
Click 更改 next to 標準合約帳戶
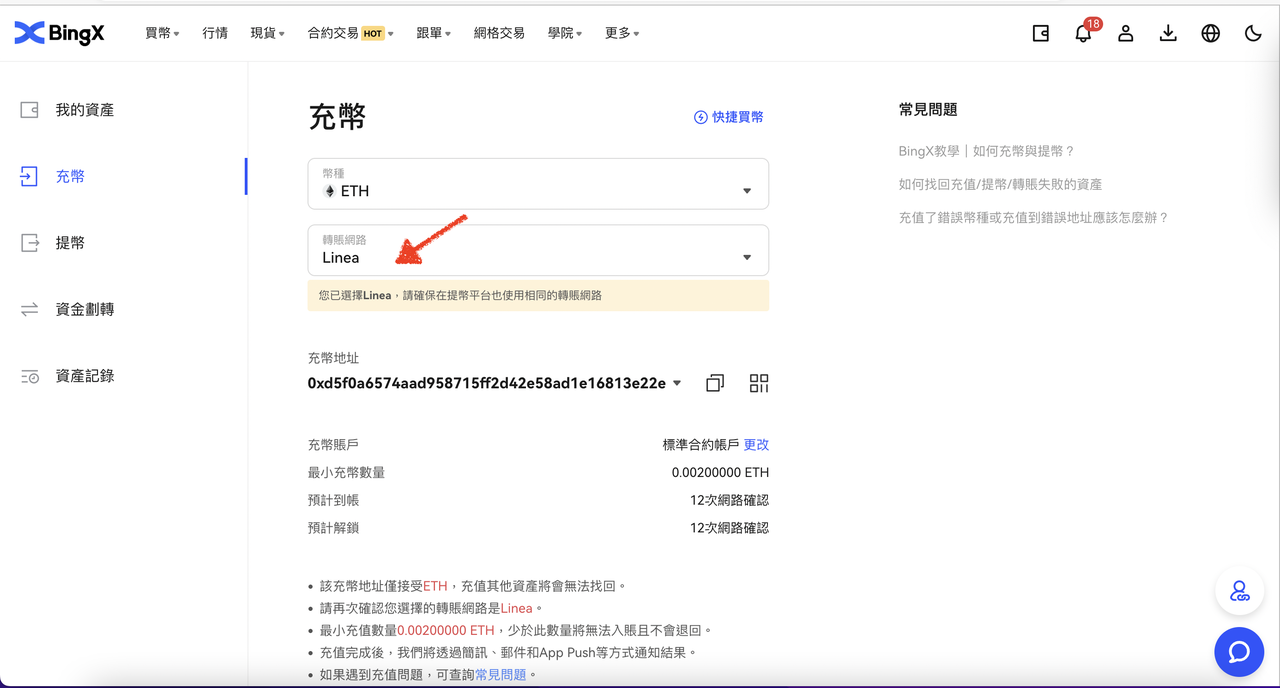(756, 444)
